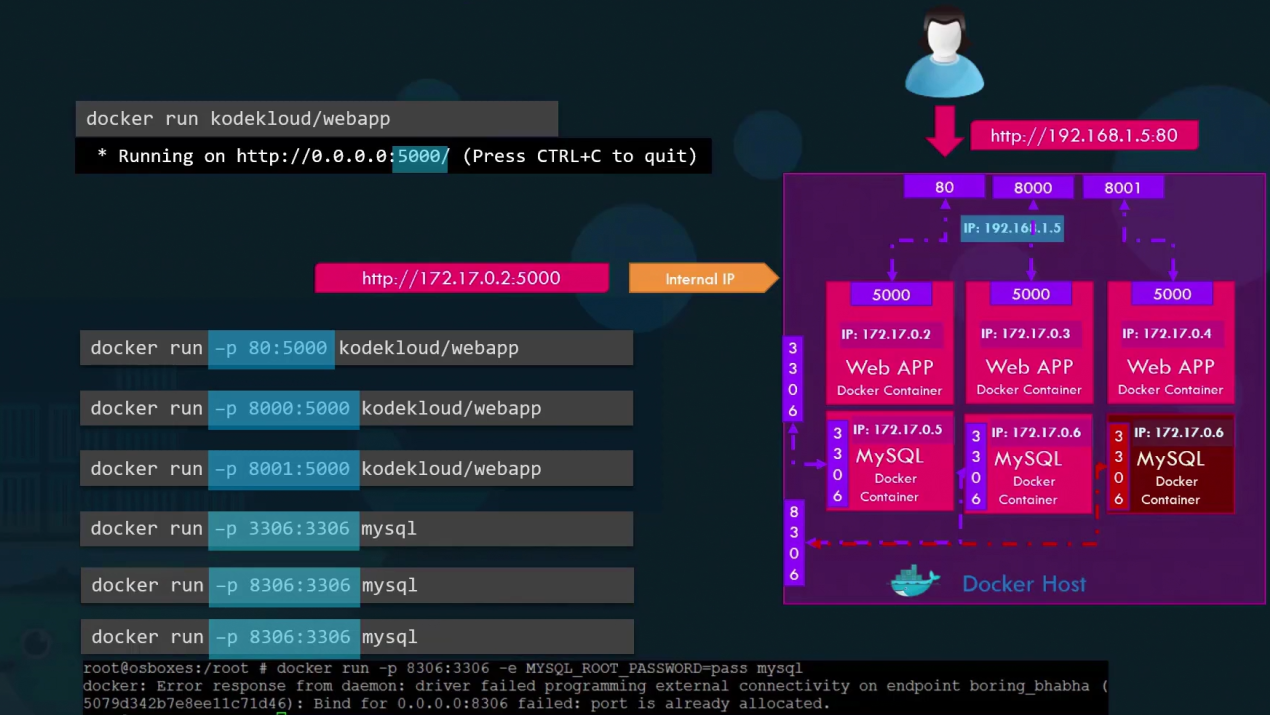Select host port 8000 box

[x=1032, y=187]
